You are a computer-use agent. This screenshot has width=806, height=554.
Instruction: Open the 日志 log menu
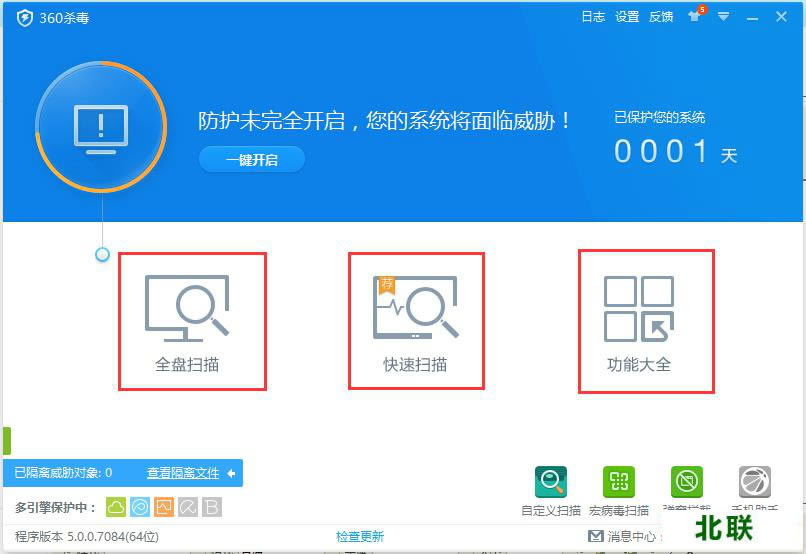(x=593, y=17)
